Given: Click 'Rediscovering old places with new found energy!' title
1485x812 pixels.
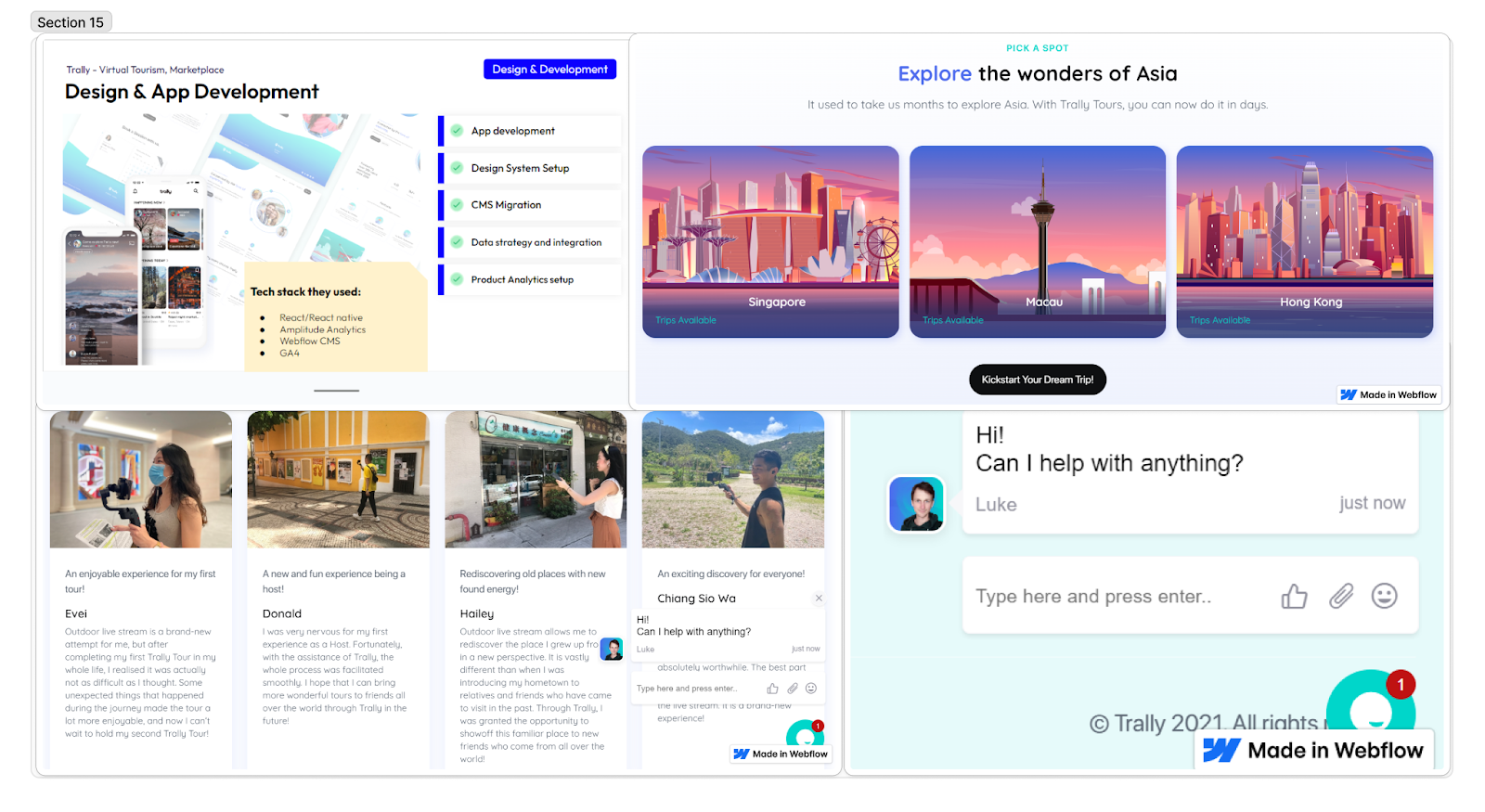Looking at the screenshot, I should pyautogui.click(x=533, y=582).
